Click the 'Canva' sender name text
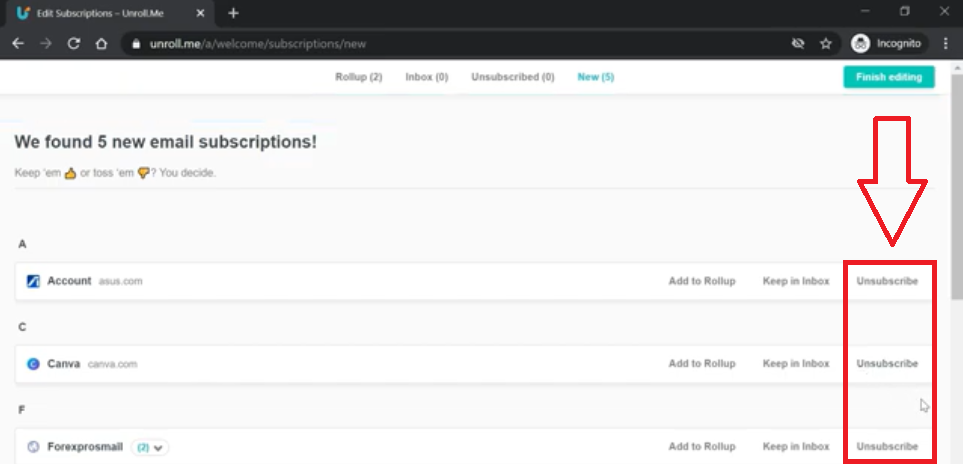This screenshot has height=464, width=963. click(64, 364)
